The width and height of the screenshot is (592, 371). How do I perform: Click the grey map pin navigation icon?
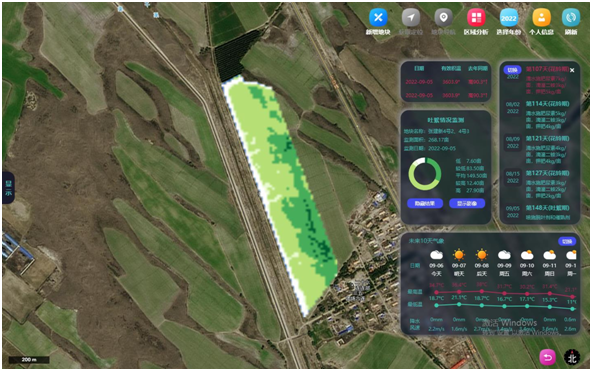(444, 17)
